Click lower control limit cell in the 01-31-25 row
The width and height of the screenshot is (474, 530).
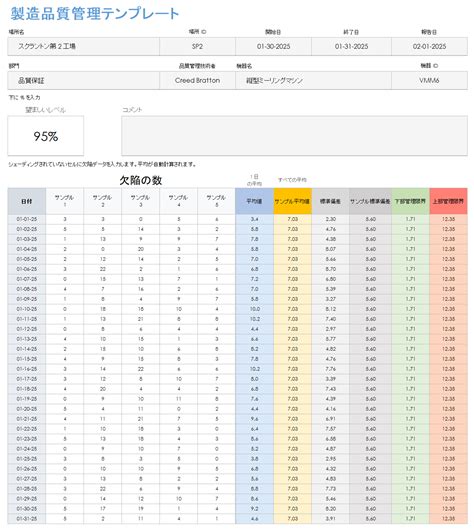(x=410, y=519)
